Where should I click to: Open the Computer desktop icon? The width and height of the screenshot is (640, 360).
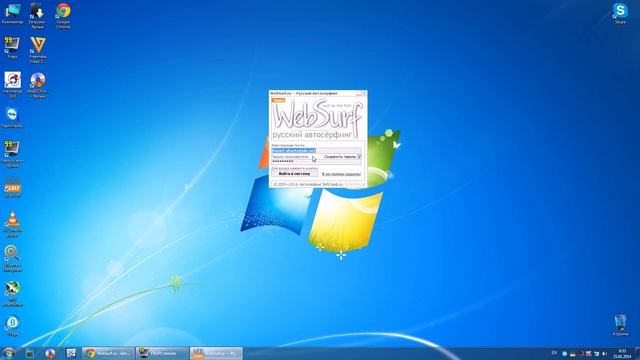12,14
